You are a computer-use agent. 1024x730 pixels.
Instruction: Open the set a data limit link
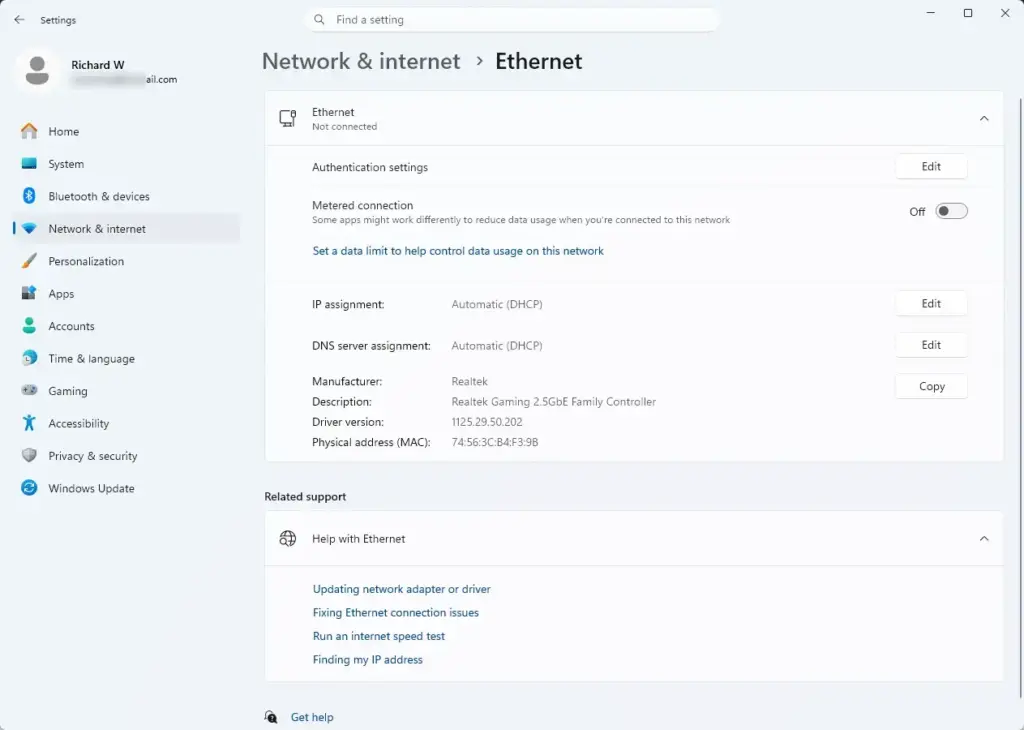click(x=458, y=251)
